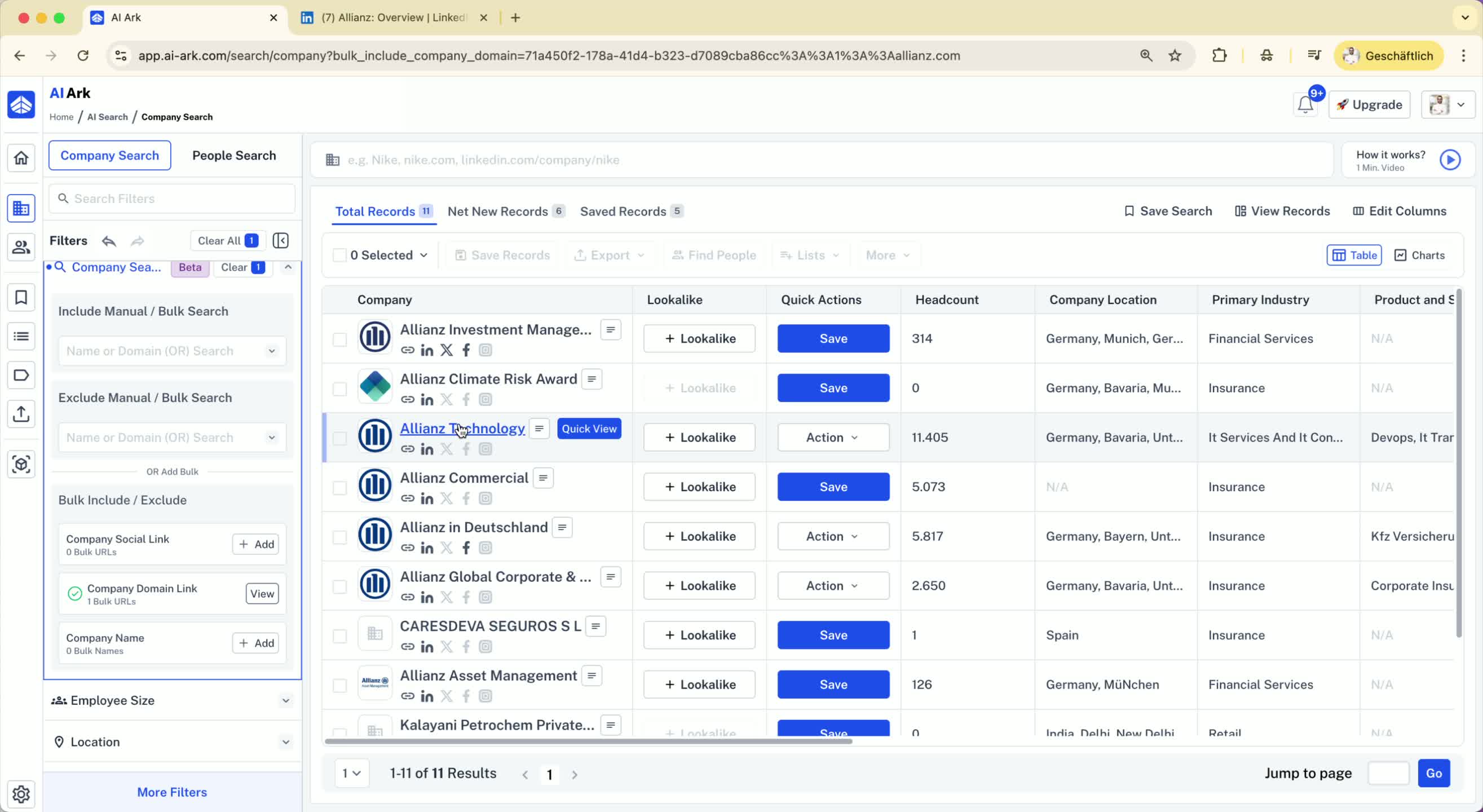The height and width of the screenshot is (812, 1483).
Task: Click the Facebook icon for Allianz in Deutschland
Action: click(x=466, y=548)
